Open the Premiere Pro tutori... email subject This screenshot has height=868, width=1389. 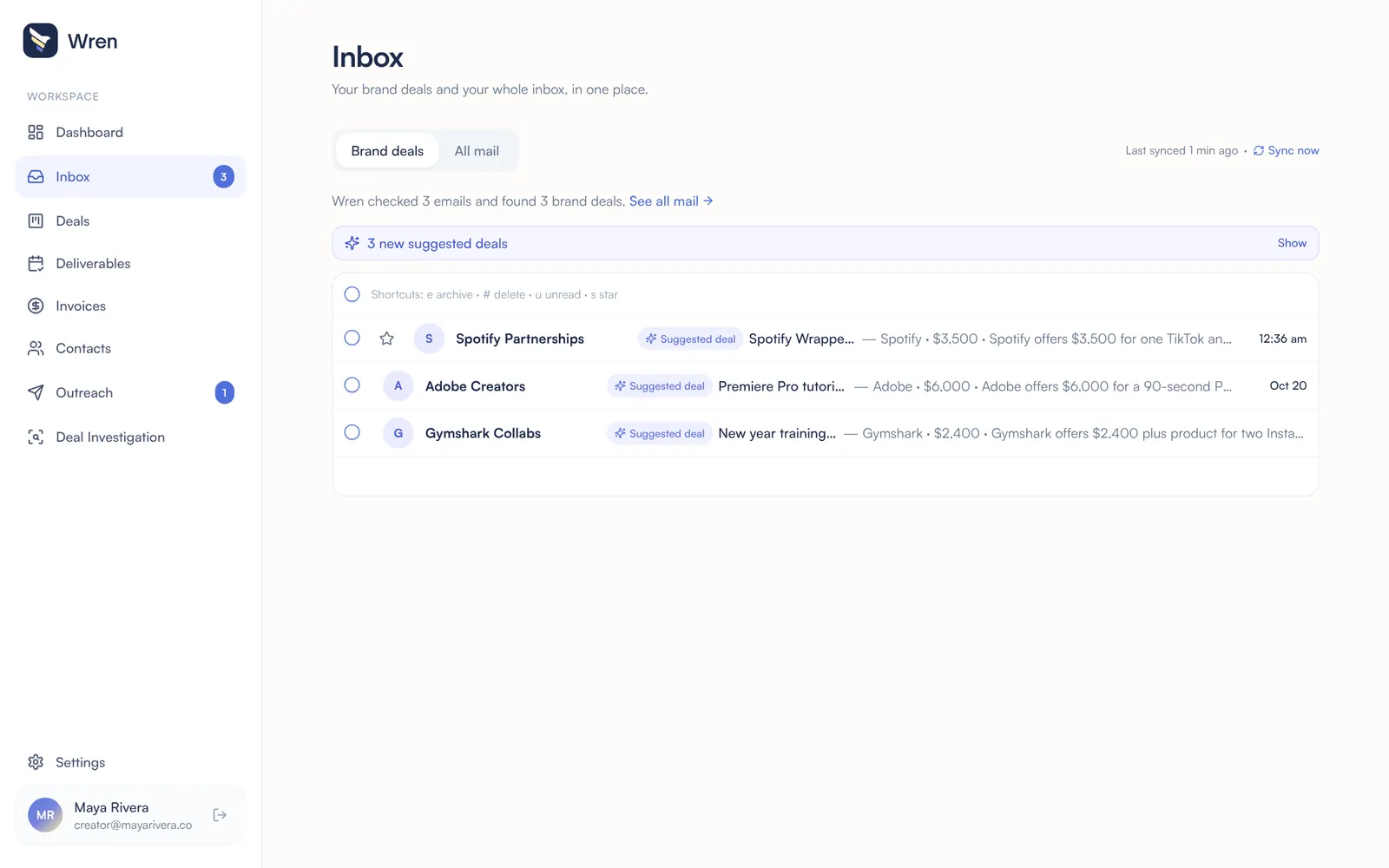pyautogui.click(x=781, y=386)
